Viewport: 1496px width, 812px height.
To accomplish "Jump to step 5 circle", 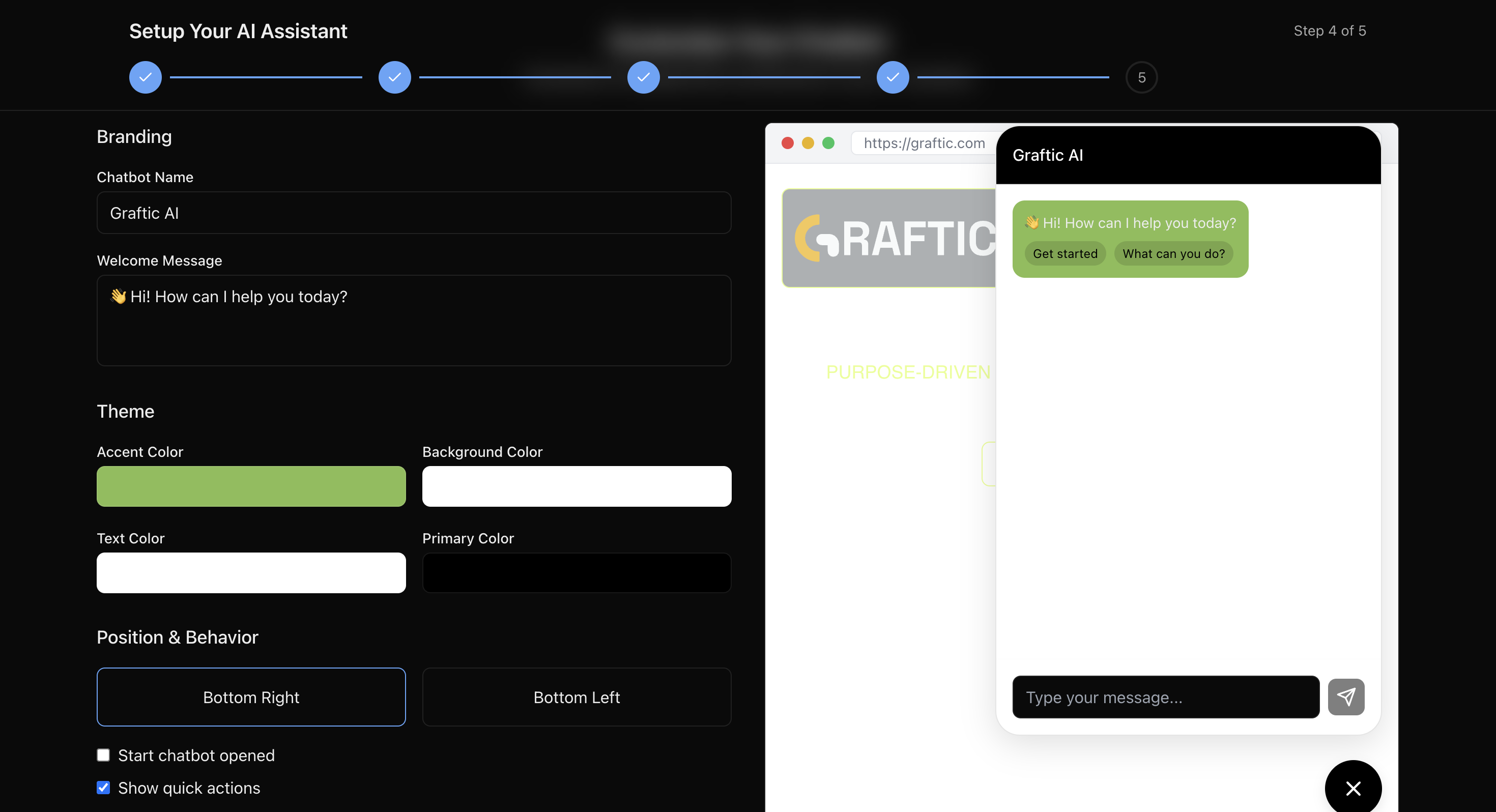I will coord(1141,77).
